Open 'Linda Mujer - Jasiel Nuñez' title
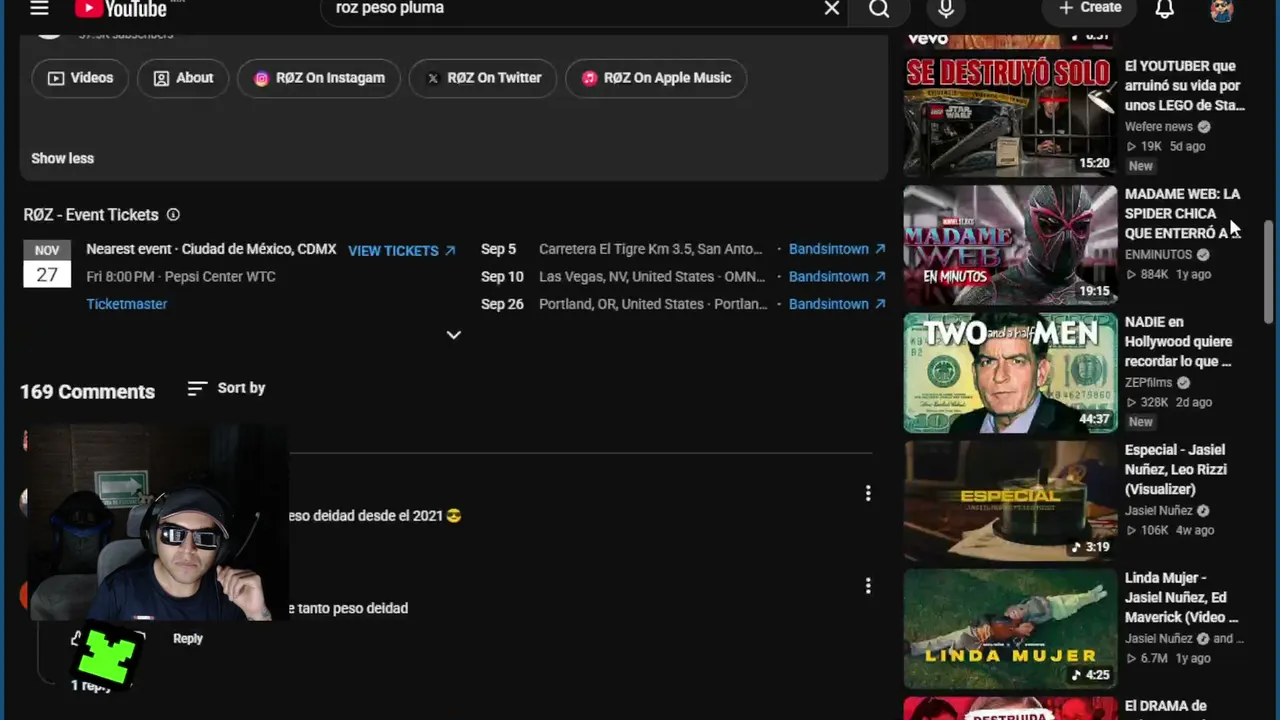The height and width of the screenshot is (720, 1280). 1182,598
